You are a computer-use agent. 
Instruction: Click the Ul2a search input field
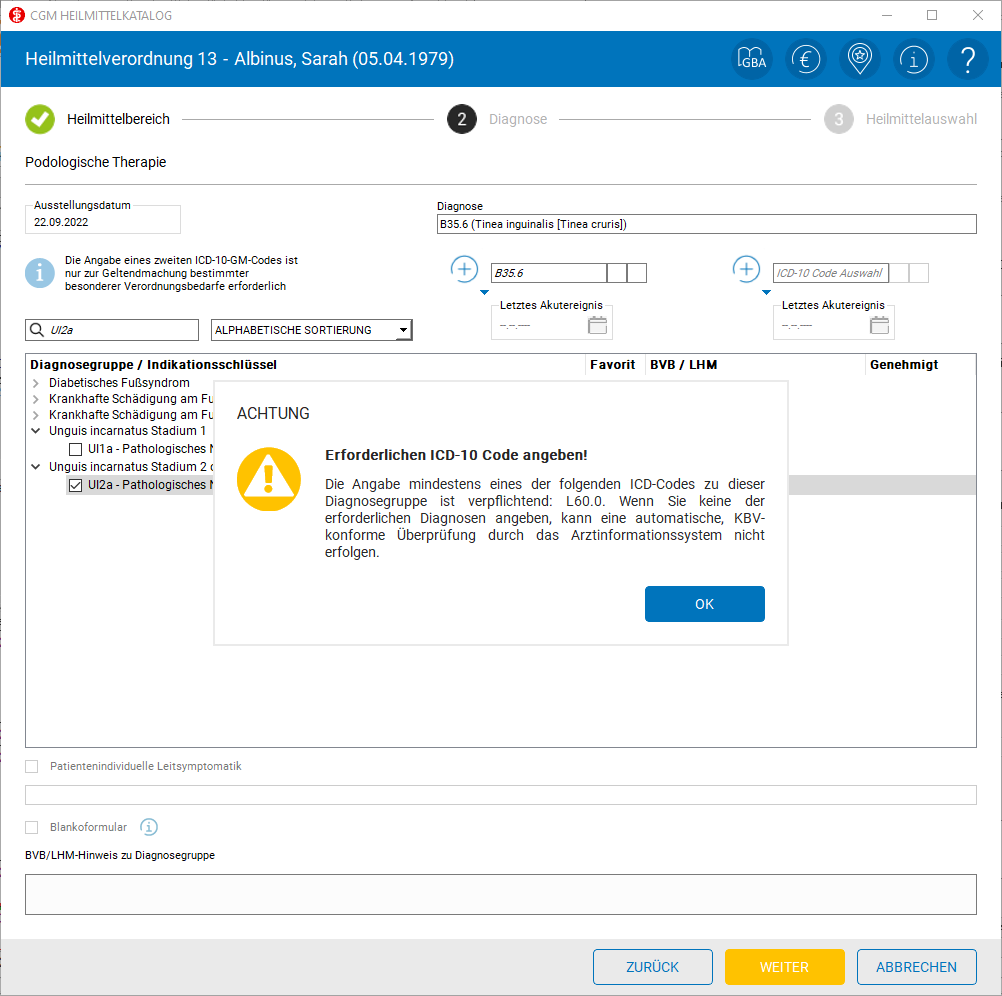112,330
